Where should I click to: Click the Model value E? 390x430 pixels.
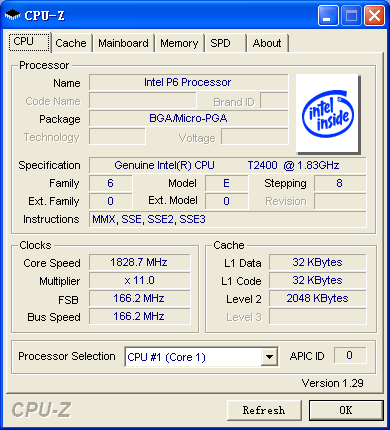pos(226,183)
